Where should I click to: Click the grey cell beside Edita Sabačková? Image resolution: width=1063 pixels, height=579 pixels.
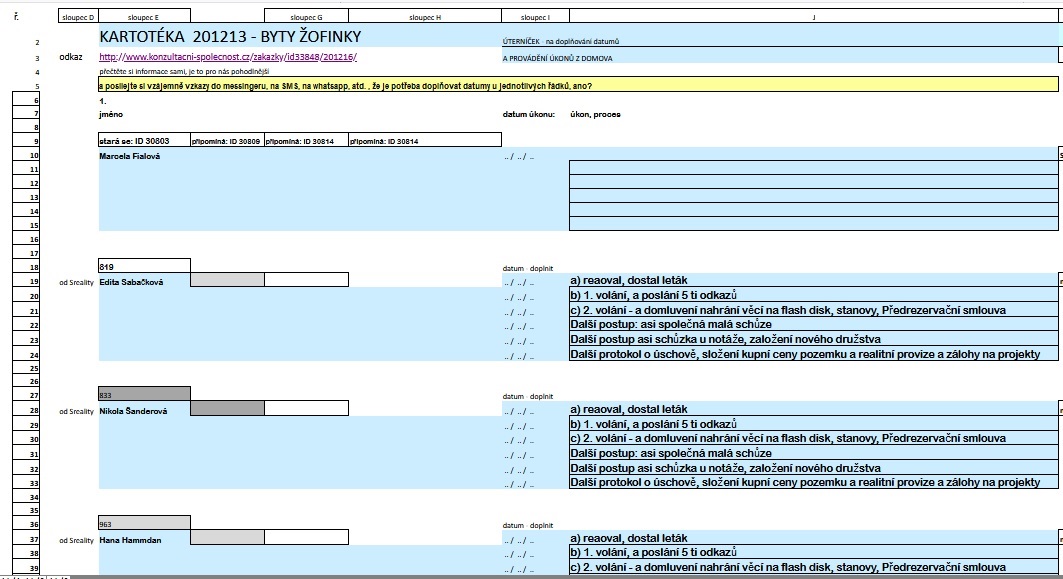click(x=227, y=279)
